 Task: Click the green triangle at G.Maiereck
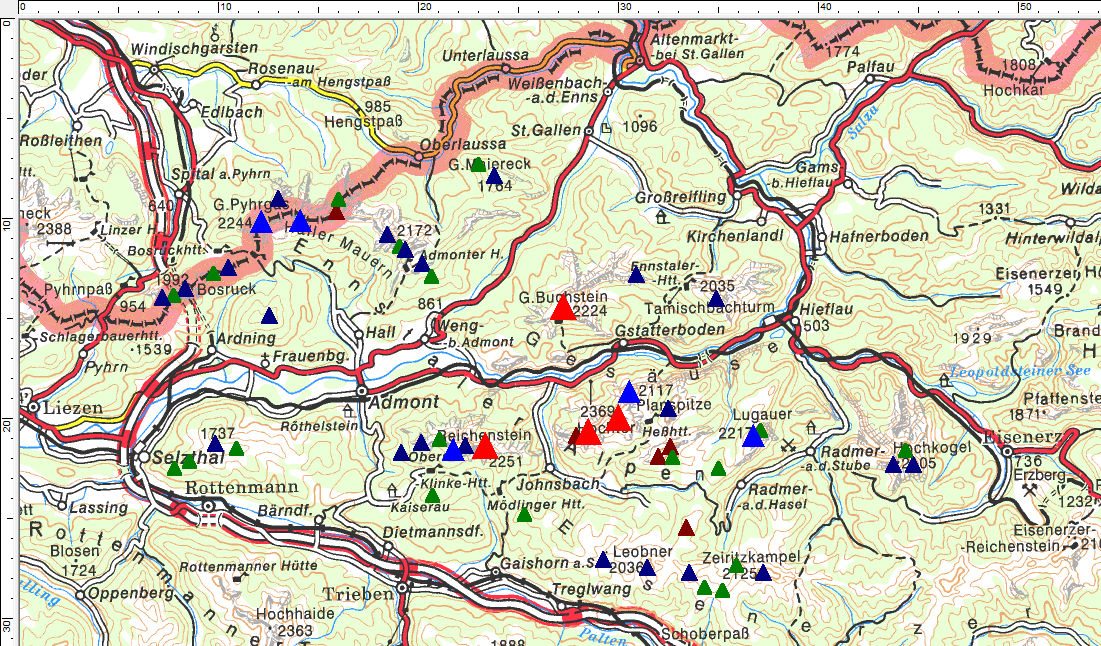coord(478,164)
